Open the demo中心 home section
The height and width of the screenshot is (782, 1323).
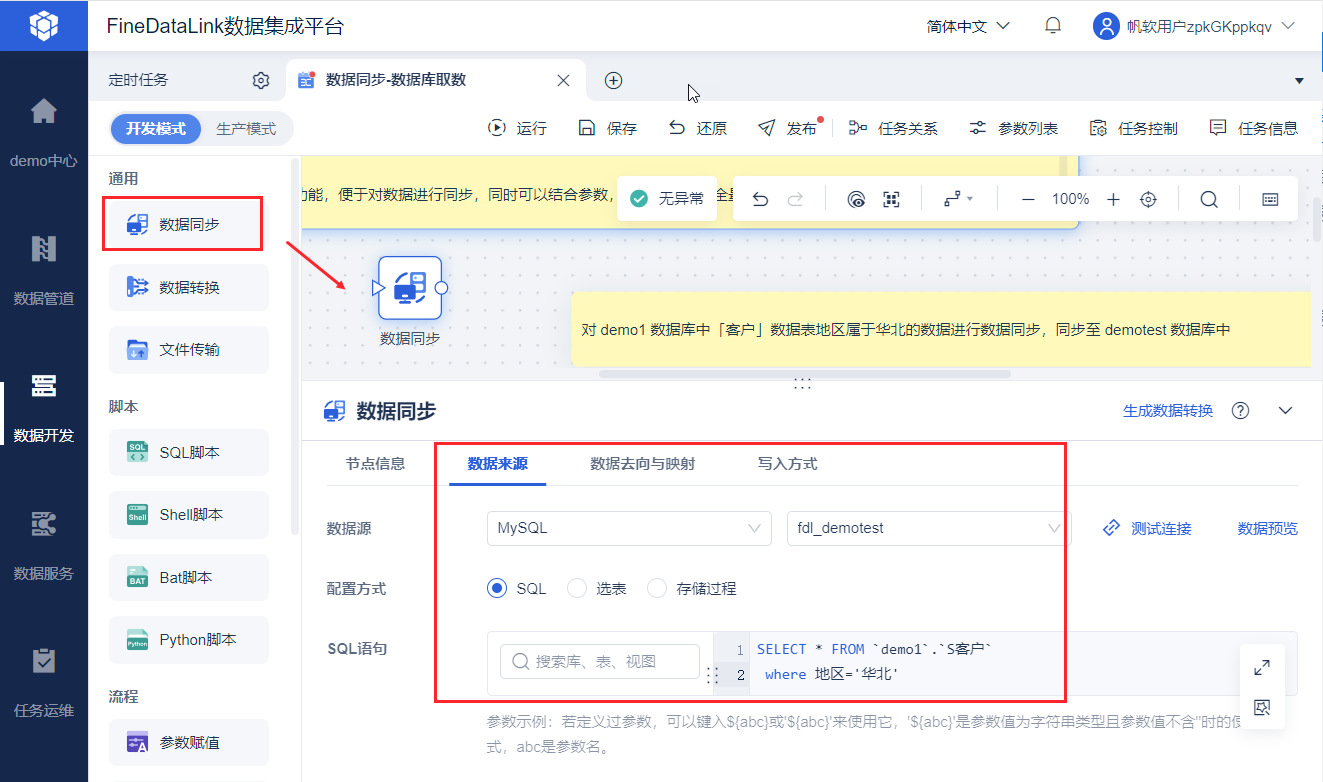[x=44, y=130]
